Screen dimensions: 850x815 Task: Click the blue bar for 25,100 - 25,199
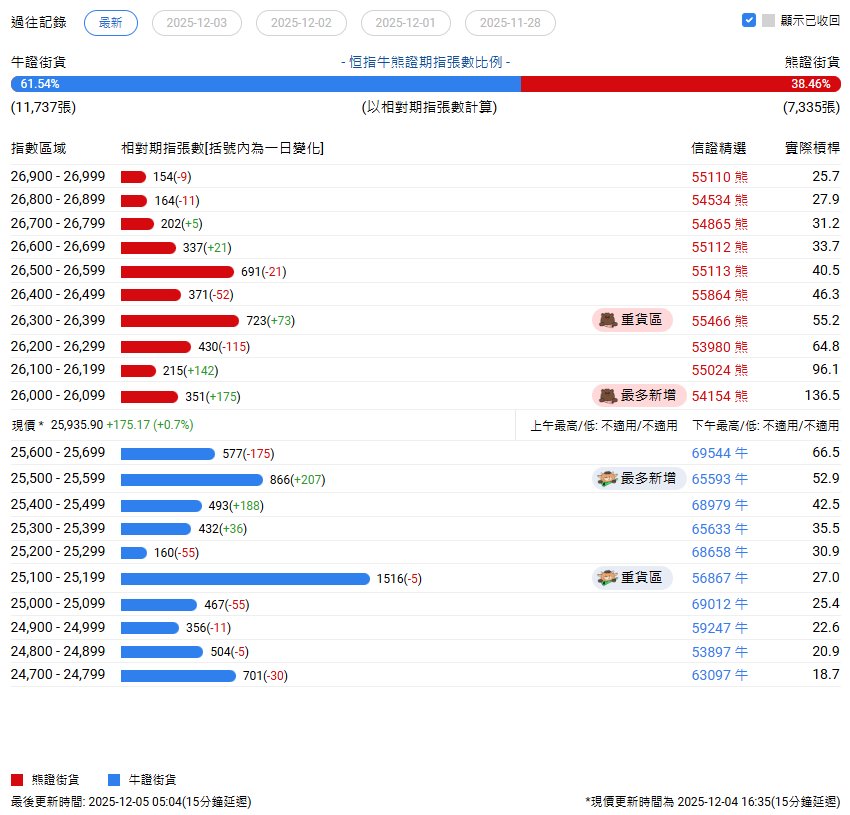pyautogui.click(x=245, y=579)
